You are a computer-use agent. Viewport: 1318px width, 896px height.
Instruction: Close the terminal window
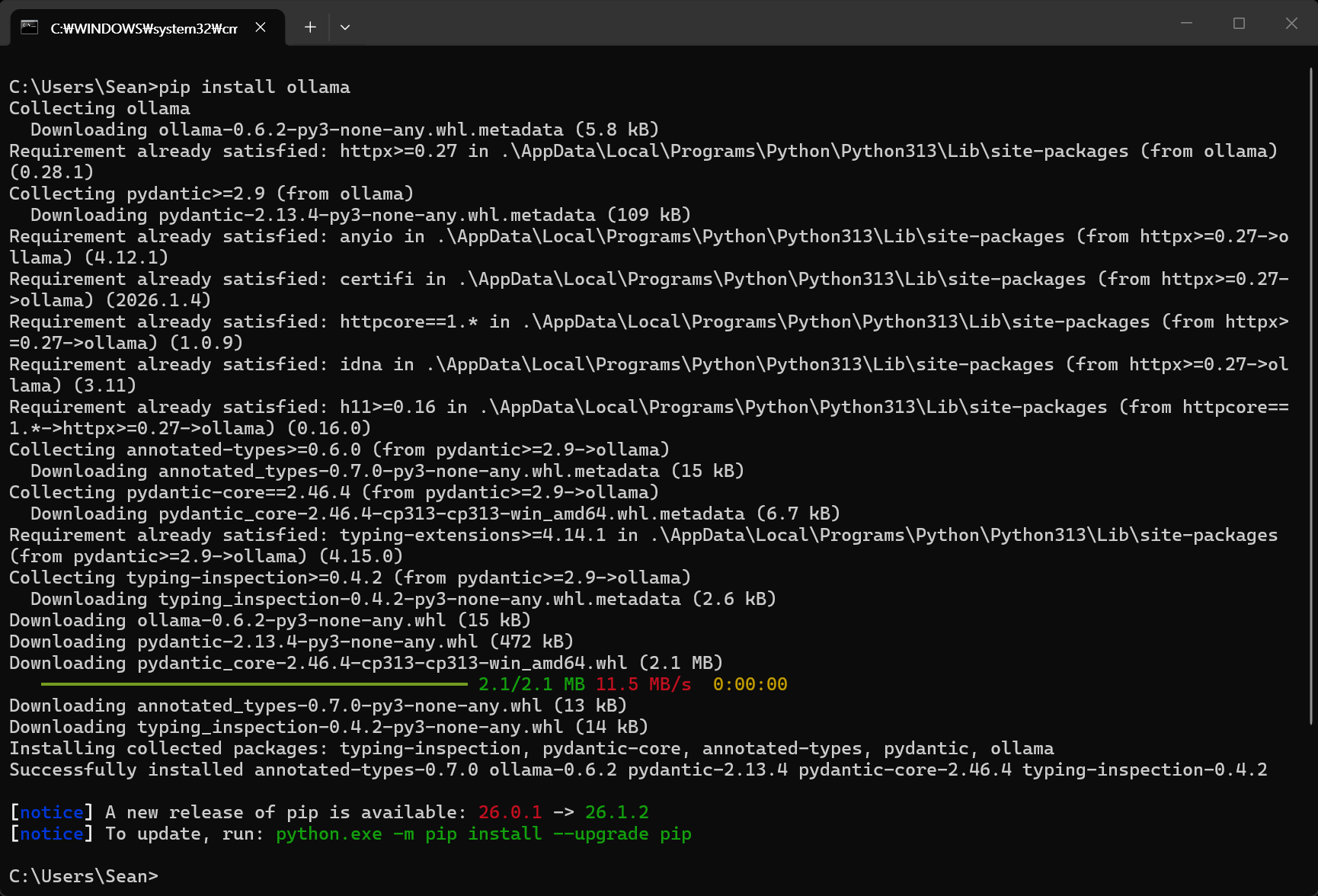tap(1291, 24)
